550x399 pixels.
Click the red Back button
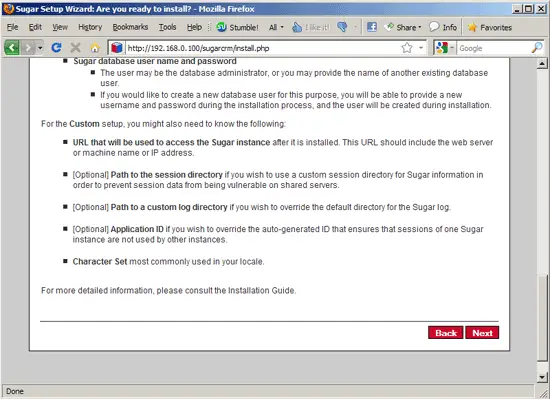pos(445,333)
